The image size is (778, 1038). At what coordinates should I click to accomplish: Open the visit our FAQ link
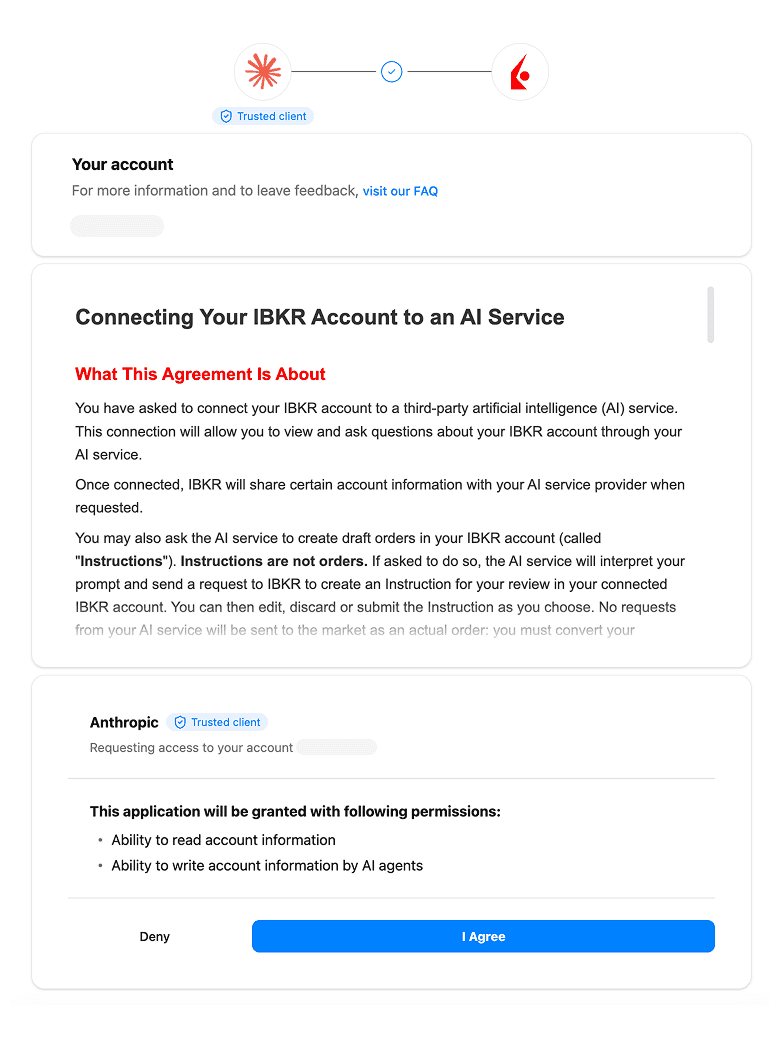(400, 191)
